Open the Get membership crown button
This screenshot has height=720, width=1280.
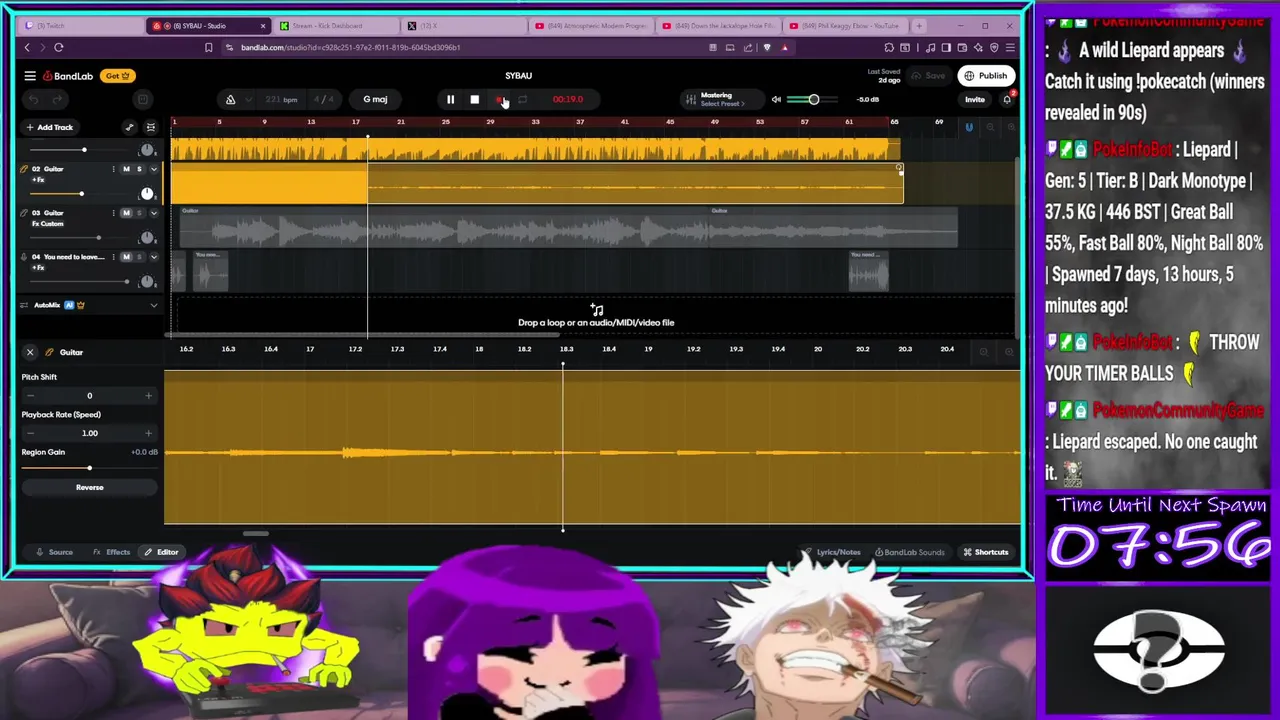tap(117, 76)
